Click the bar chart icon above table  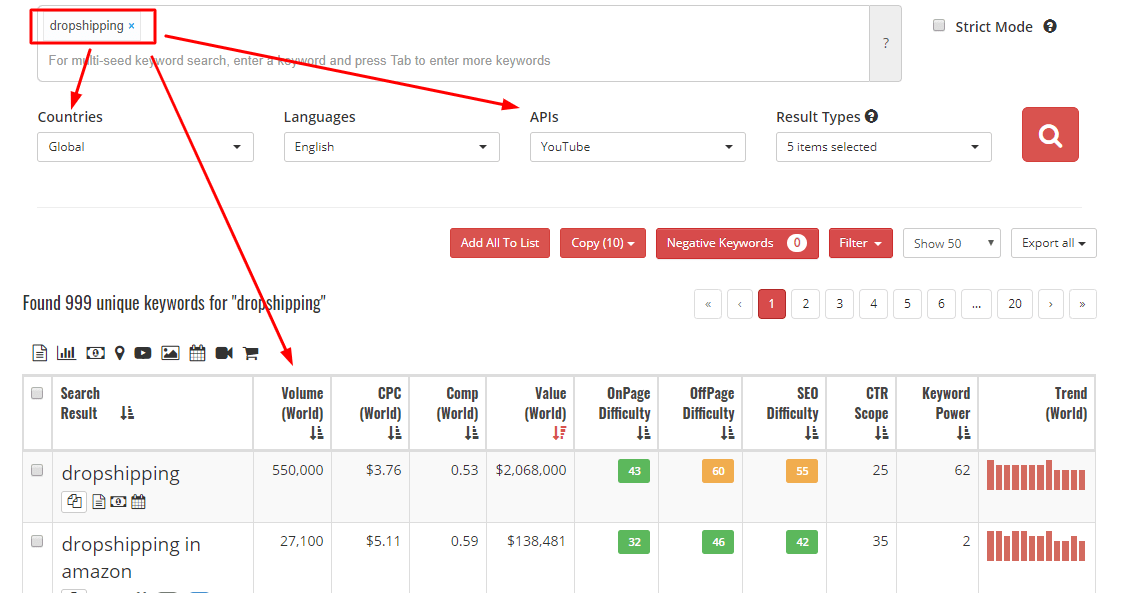point(67,353)
